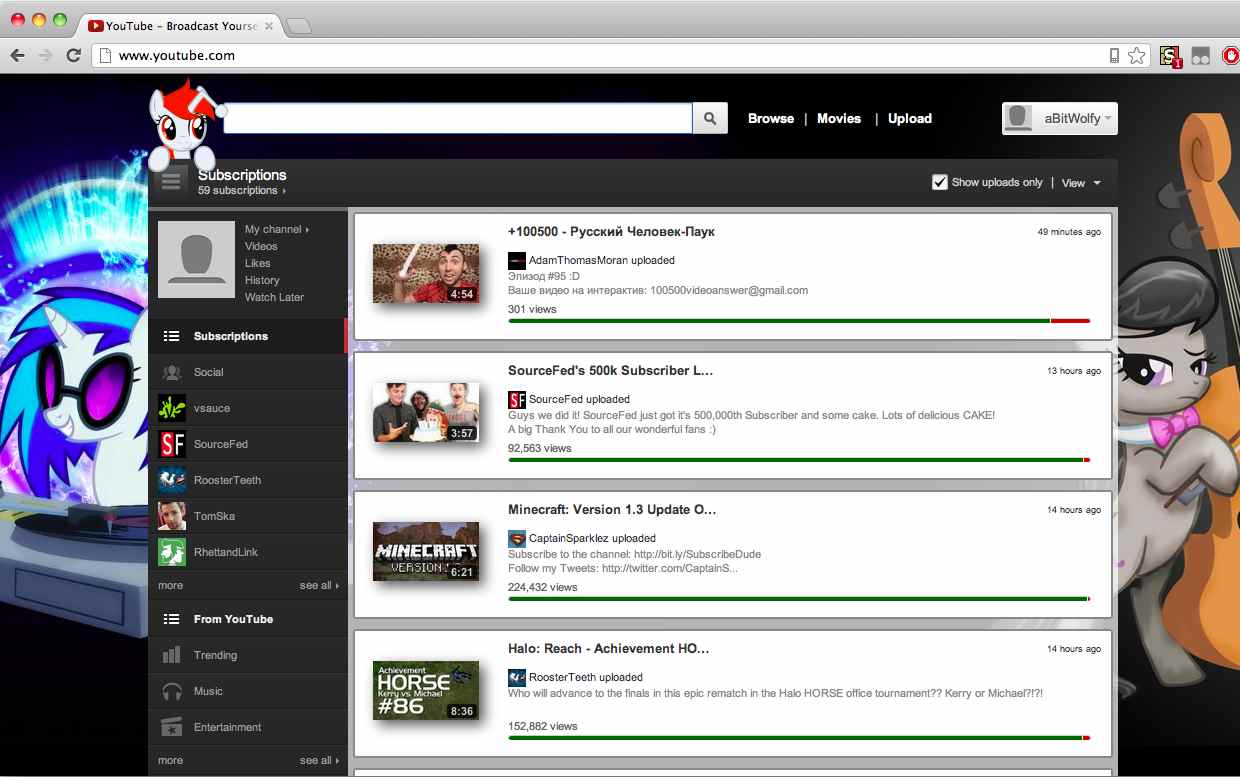1240x777 pixels.
Task: Click SourceFed's 500k Subscriber title
Action: (x=610, y=370)
